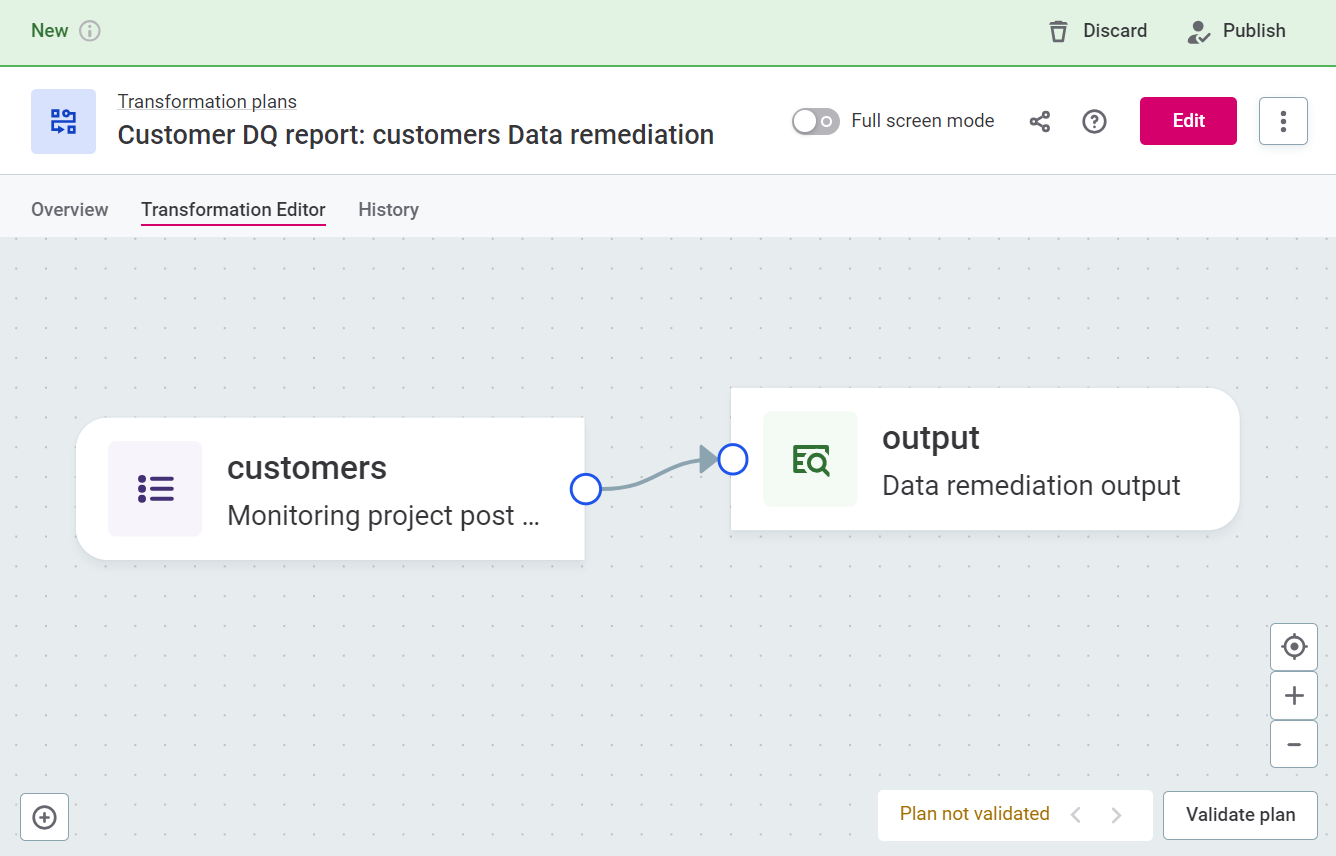Click the info icon next to New
Image resolution: width=1336 pixels, height=856 pixels.
(x=90, y=31)
